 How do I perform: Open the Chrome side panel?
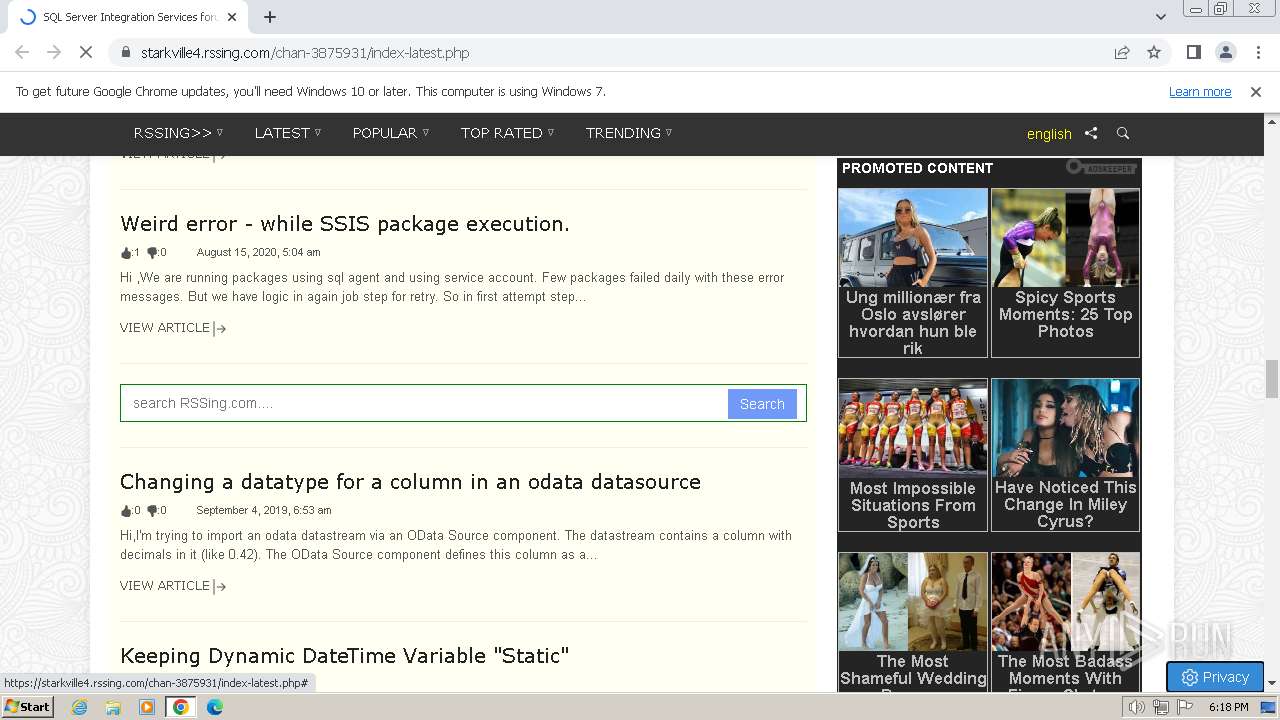pyautogui.click(x=1193, y=53)
